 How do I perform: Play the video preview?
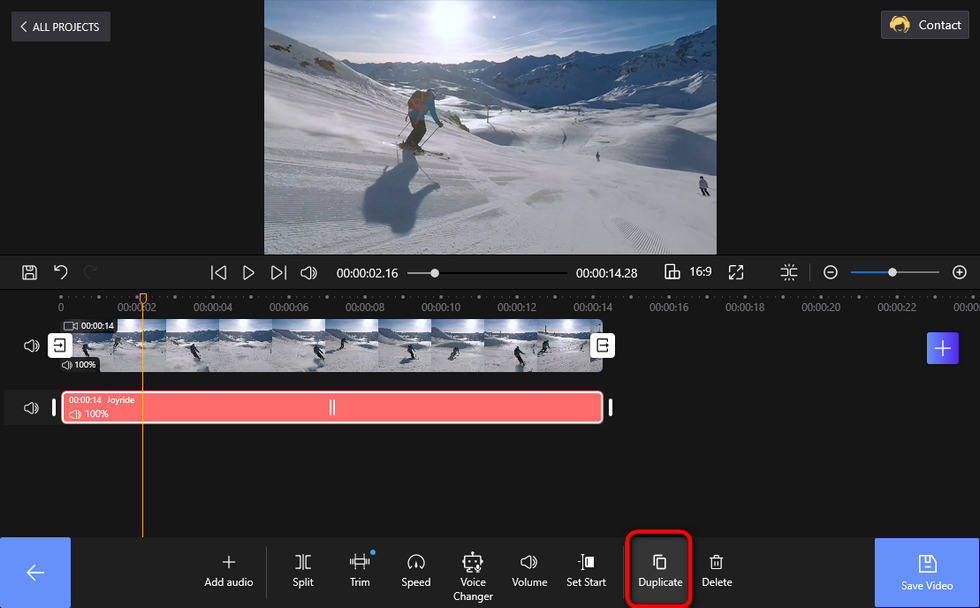[248, 272]
